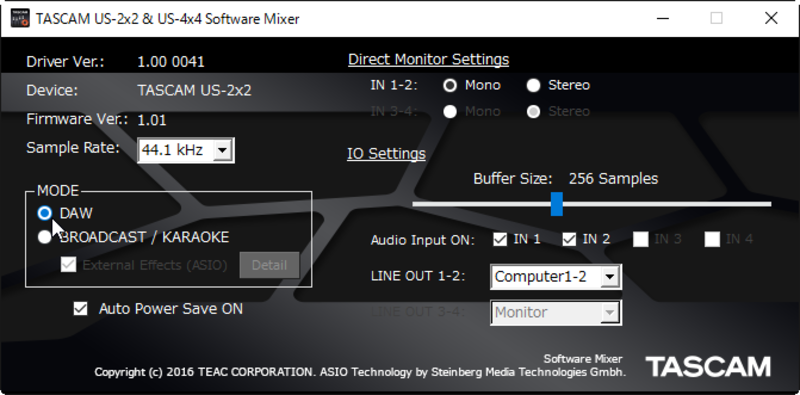Select the IN 3-4 Stereo radio button

point(533,112)
